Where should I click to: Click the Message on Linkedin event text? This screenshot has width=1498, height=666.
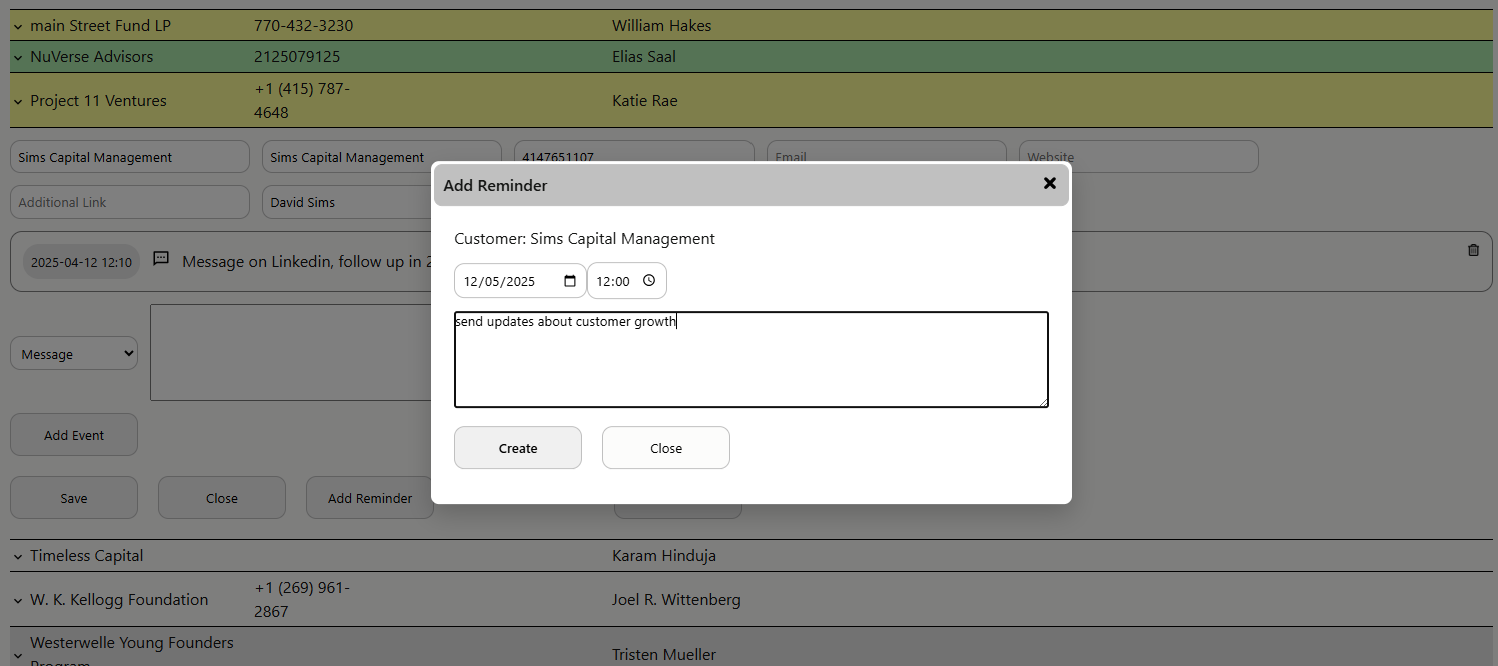click(306, 262)
